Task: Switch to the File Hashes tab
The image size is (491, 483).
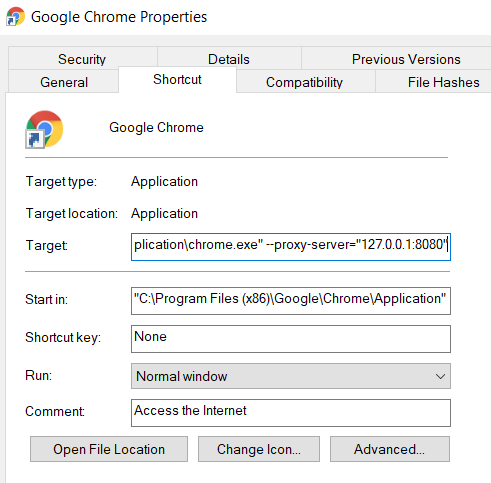Action: [443, 82]
